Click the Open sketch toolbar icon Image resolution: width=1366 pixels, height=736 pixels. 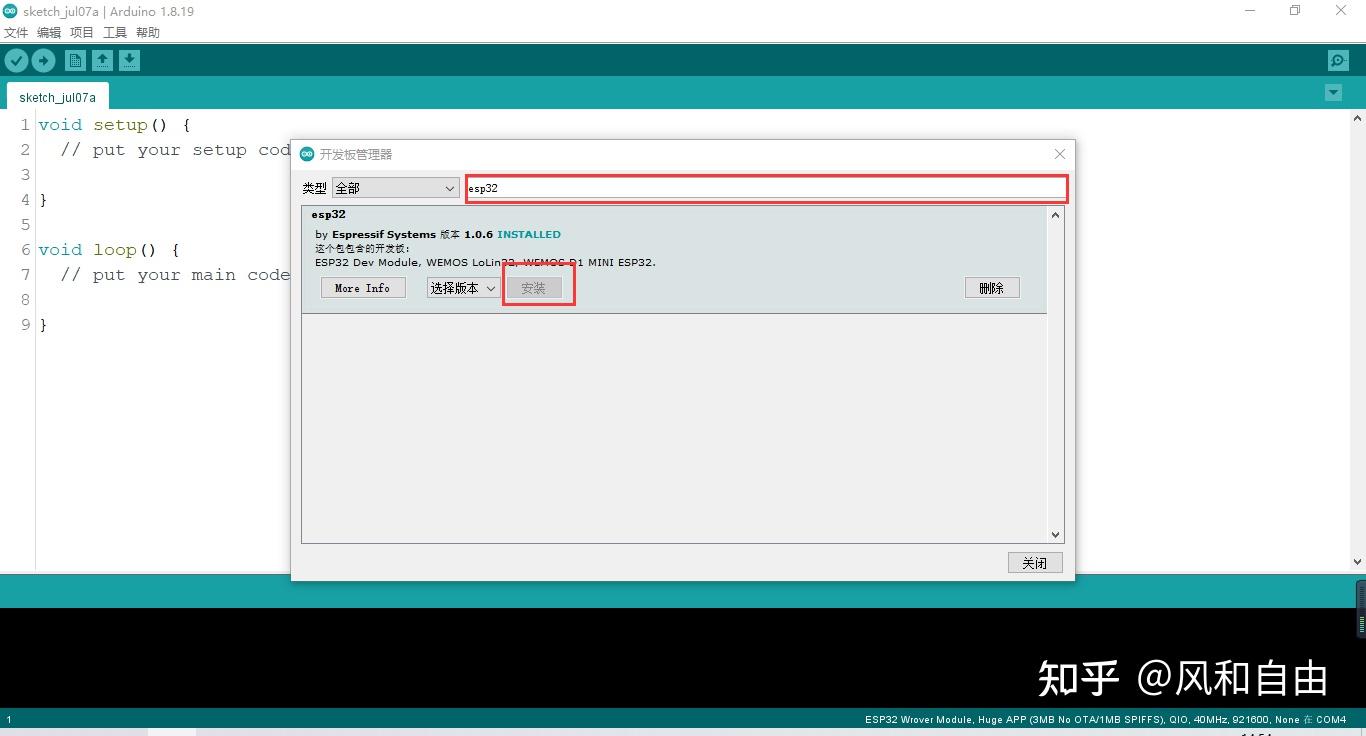tap(102, 60)
